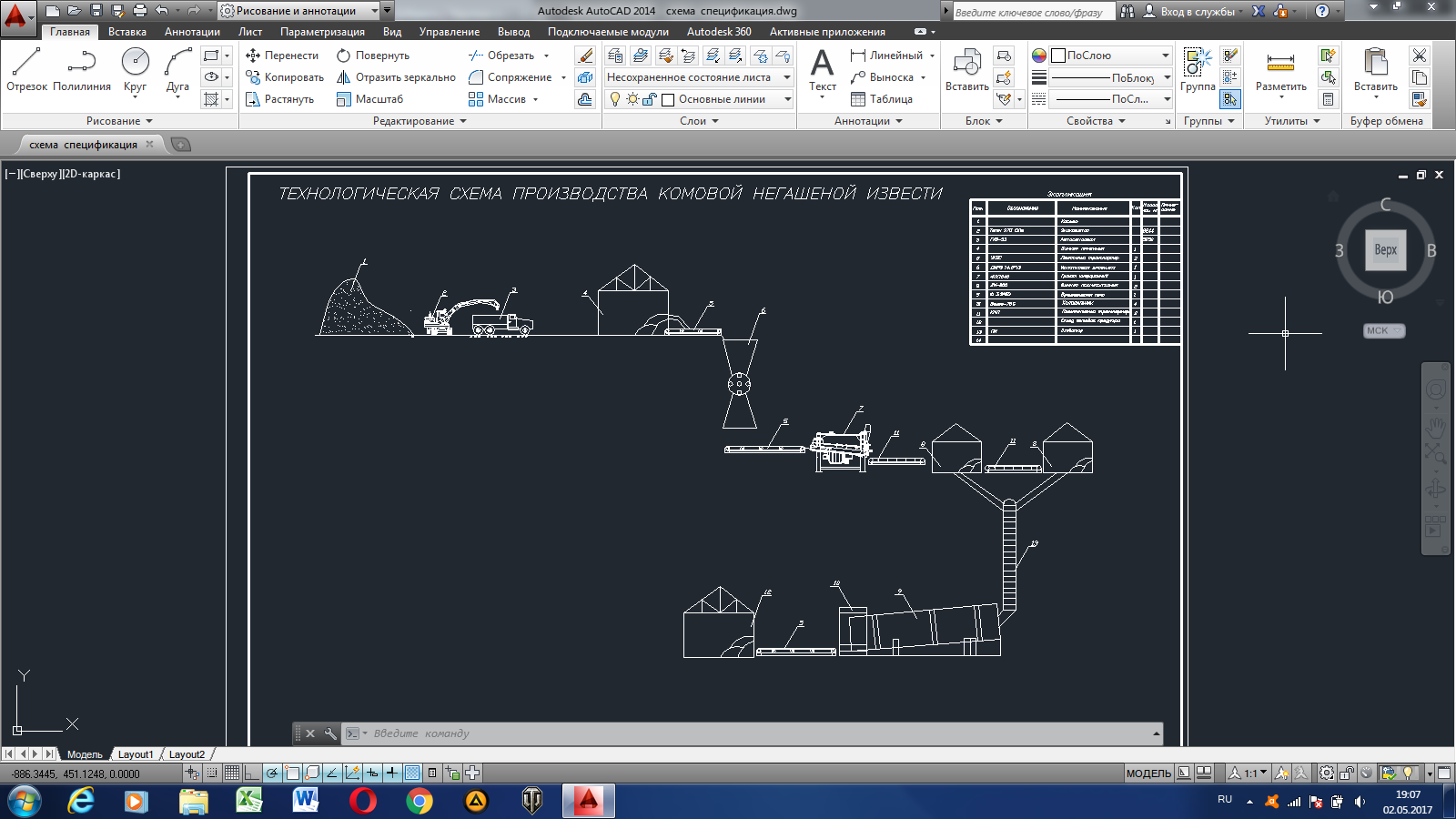Toggle snap mode in status bar
This screenshot has width=1456, height=819.
(x=212, y=773)
